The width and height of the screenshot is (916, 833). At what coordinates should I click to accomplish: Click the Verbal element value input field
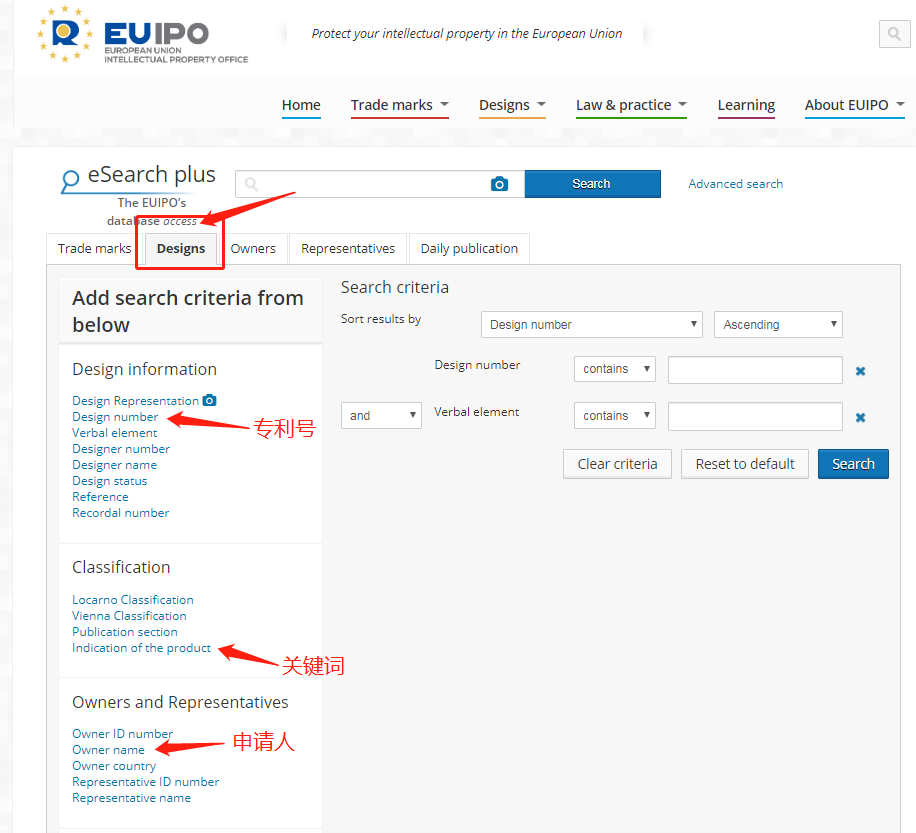coord(755,416)
